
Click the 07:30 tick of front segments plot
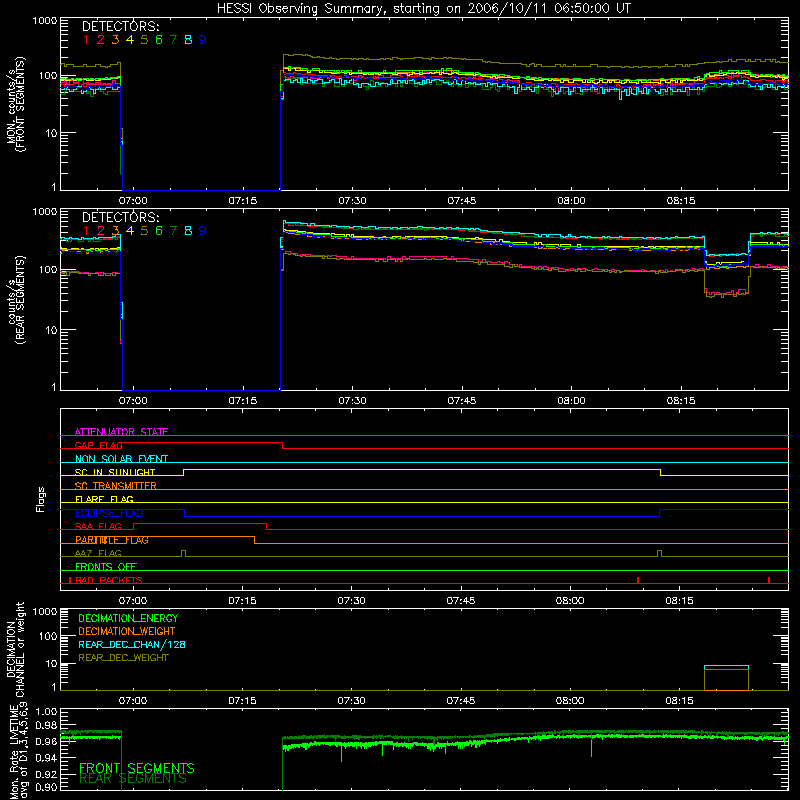click(x=352, y=201)
